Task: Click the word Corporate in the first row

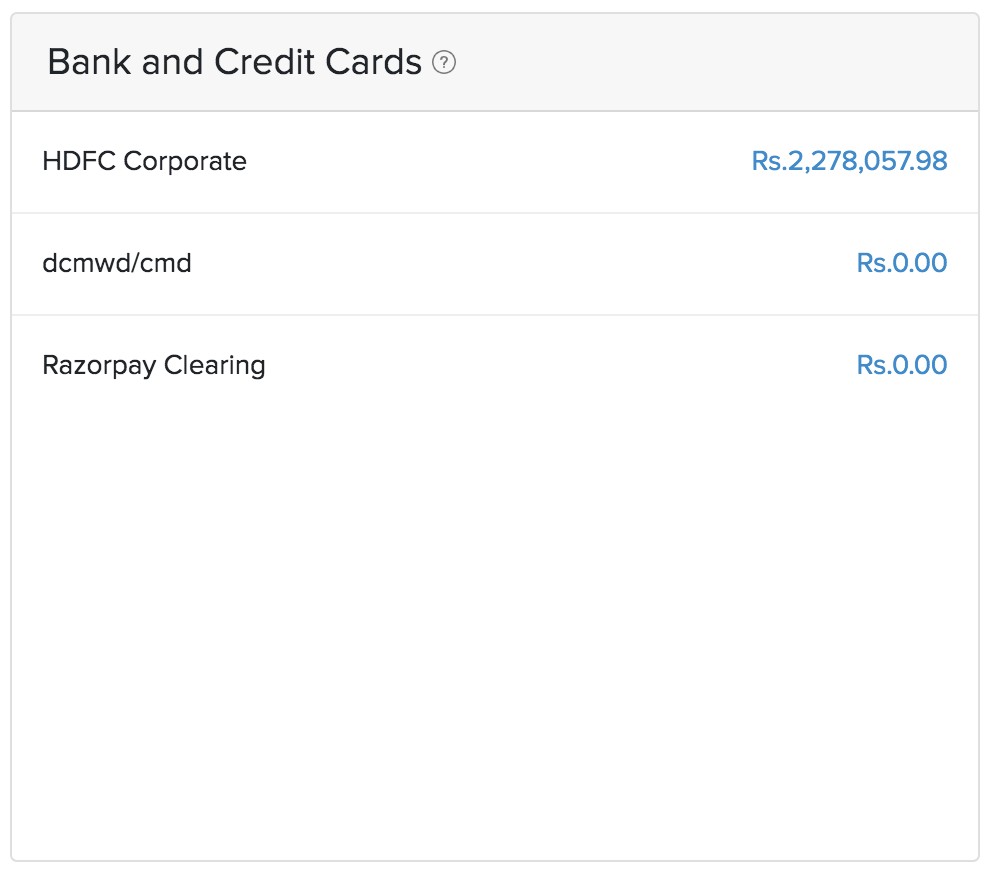Action: 185,161
